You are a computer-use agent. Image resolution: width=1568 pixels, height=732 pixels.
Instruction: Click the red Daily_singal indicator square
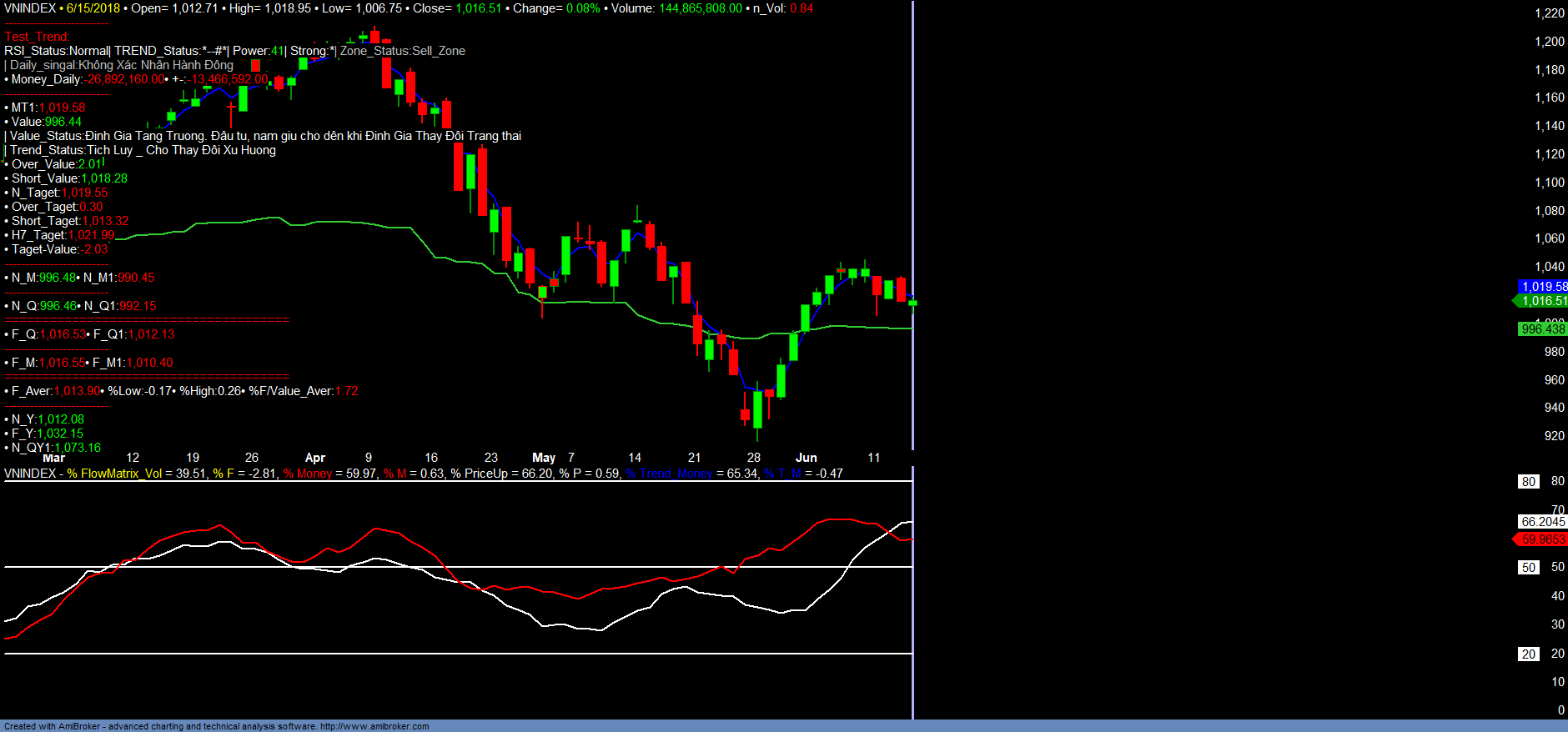tap(255, 65)
